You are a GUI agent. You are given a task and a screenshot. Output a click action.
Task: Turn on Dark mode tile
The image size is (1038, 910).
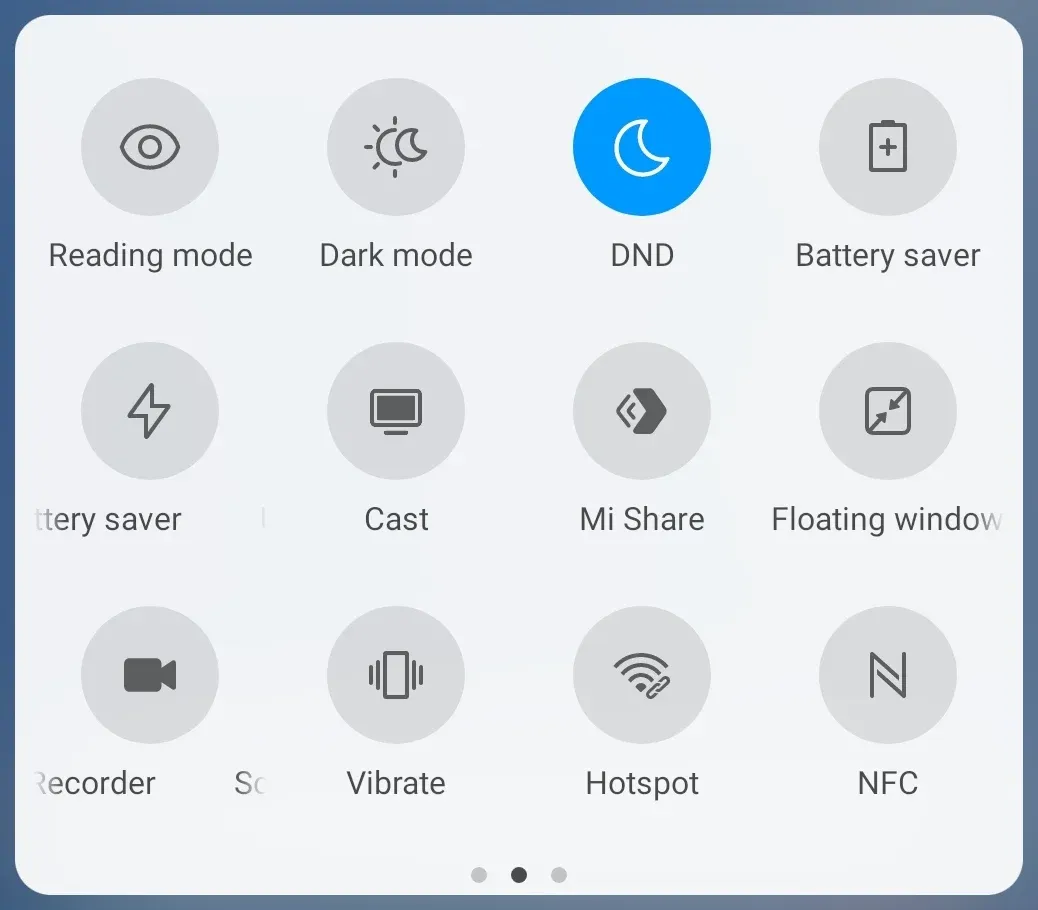(x=396, y=147)
